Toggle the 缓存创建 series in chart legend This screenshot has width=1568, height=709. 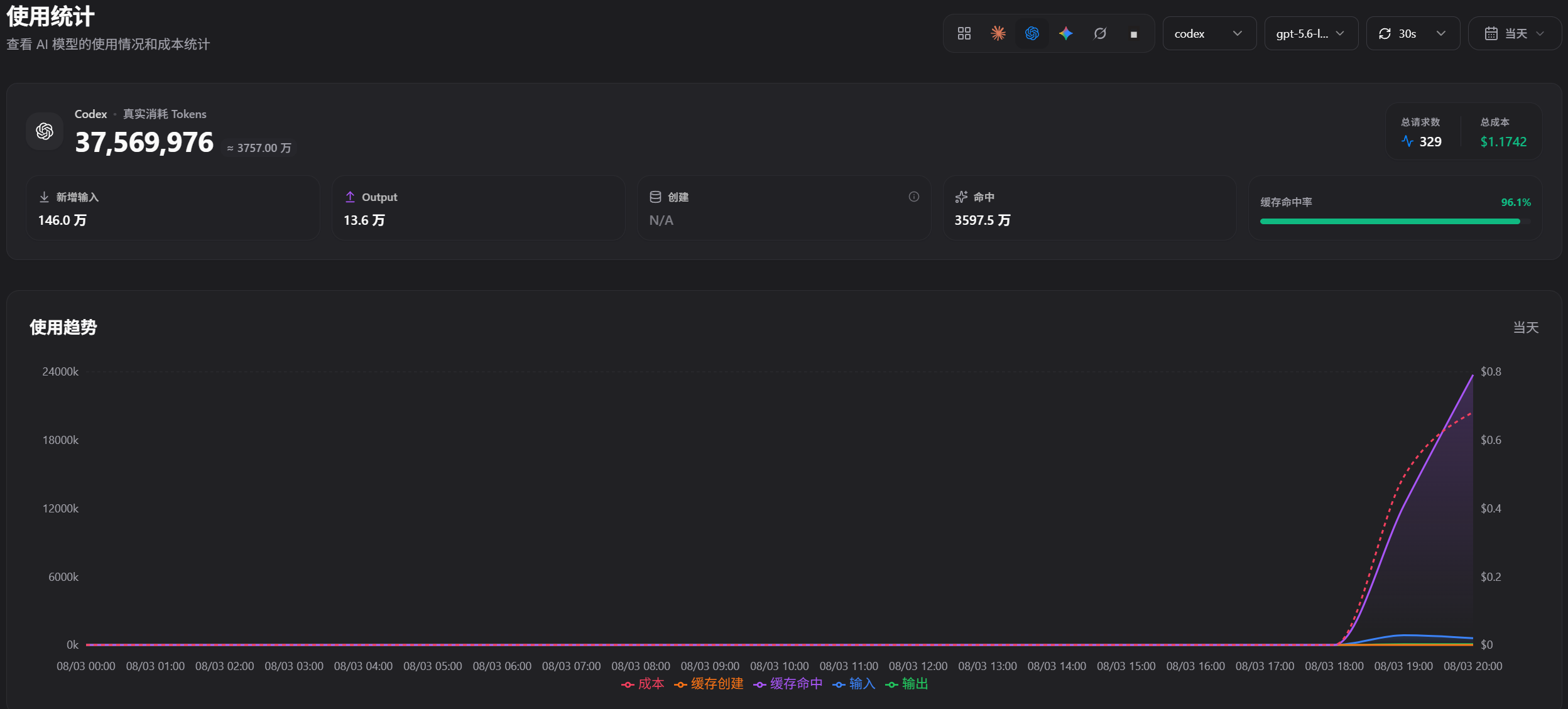point(709,684)
